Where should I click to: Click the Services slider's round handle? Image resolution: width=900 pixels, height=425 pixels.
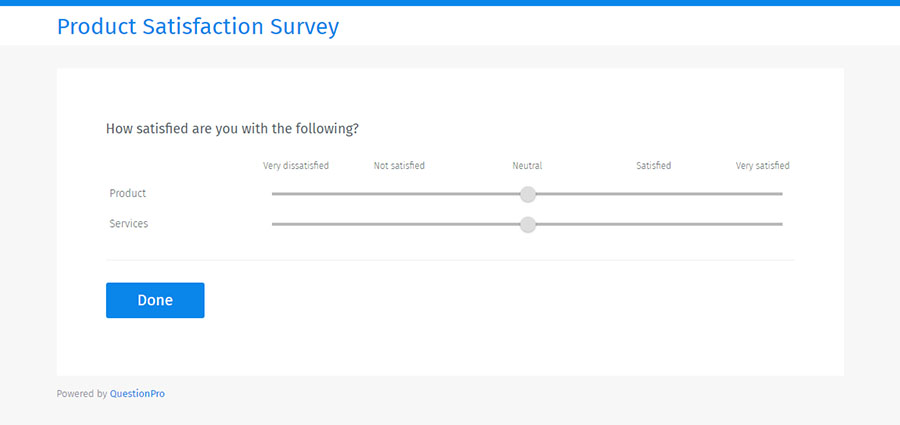click(528, 225)
